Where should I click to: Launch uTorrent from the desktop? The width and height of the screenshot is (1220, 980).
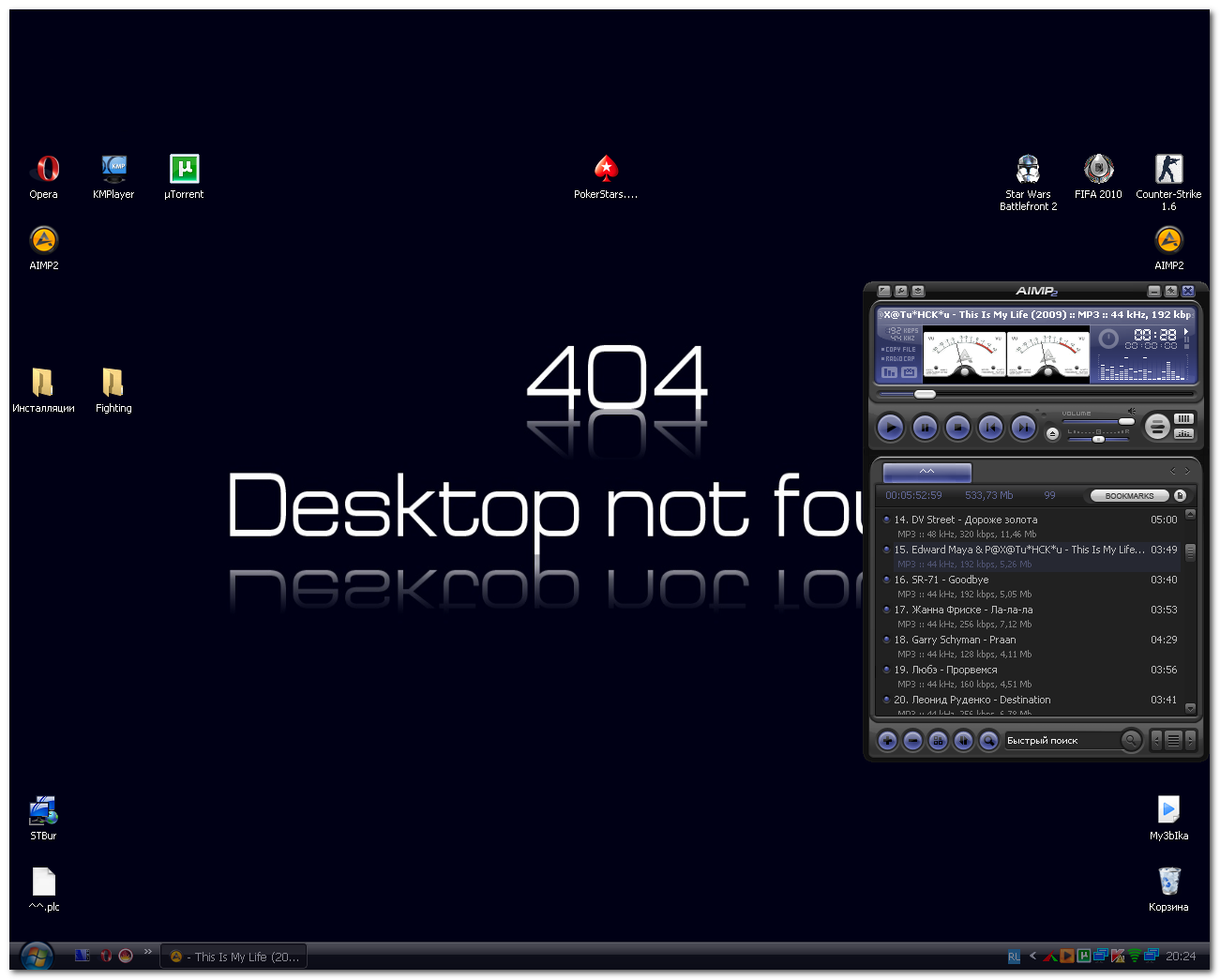point(183,169)
